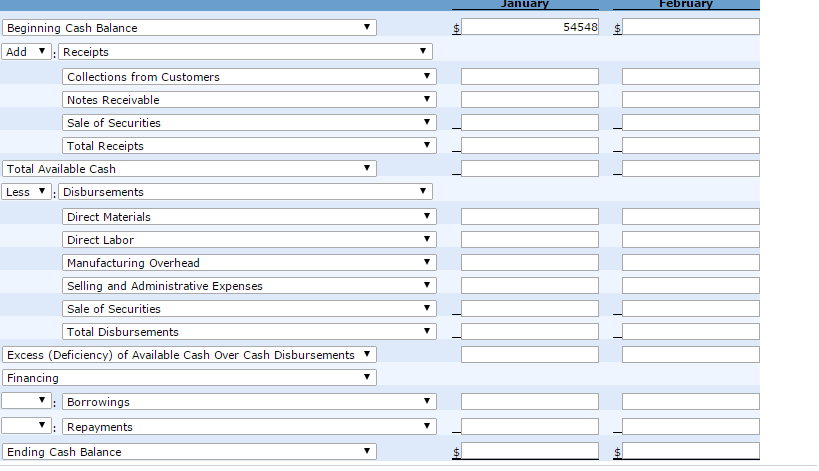The image size is (819, 471).
Task: Click the February Beginning Cash Balance field
Action: pyautogui.click(x=690, y=28)
